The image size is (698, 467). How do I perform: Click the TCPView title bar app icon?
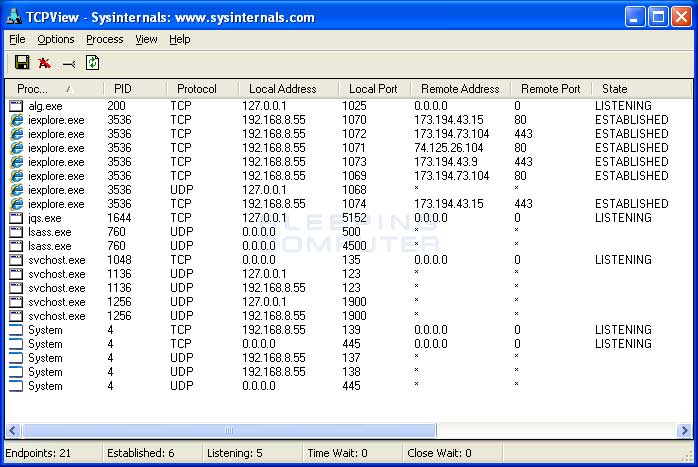pyautogui.click(x=14, y=16)
